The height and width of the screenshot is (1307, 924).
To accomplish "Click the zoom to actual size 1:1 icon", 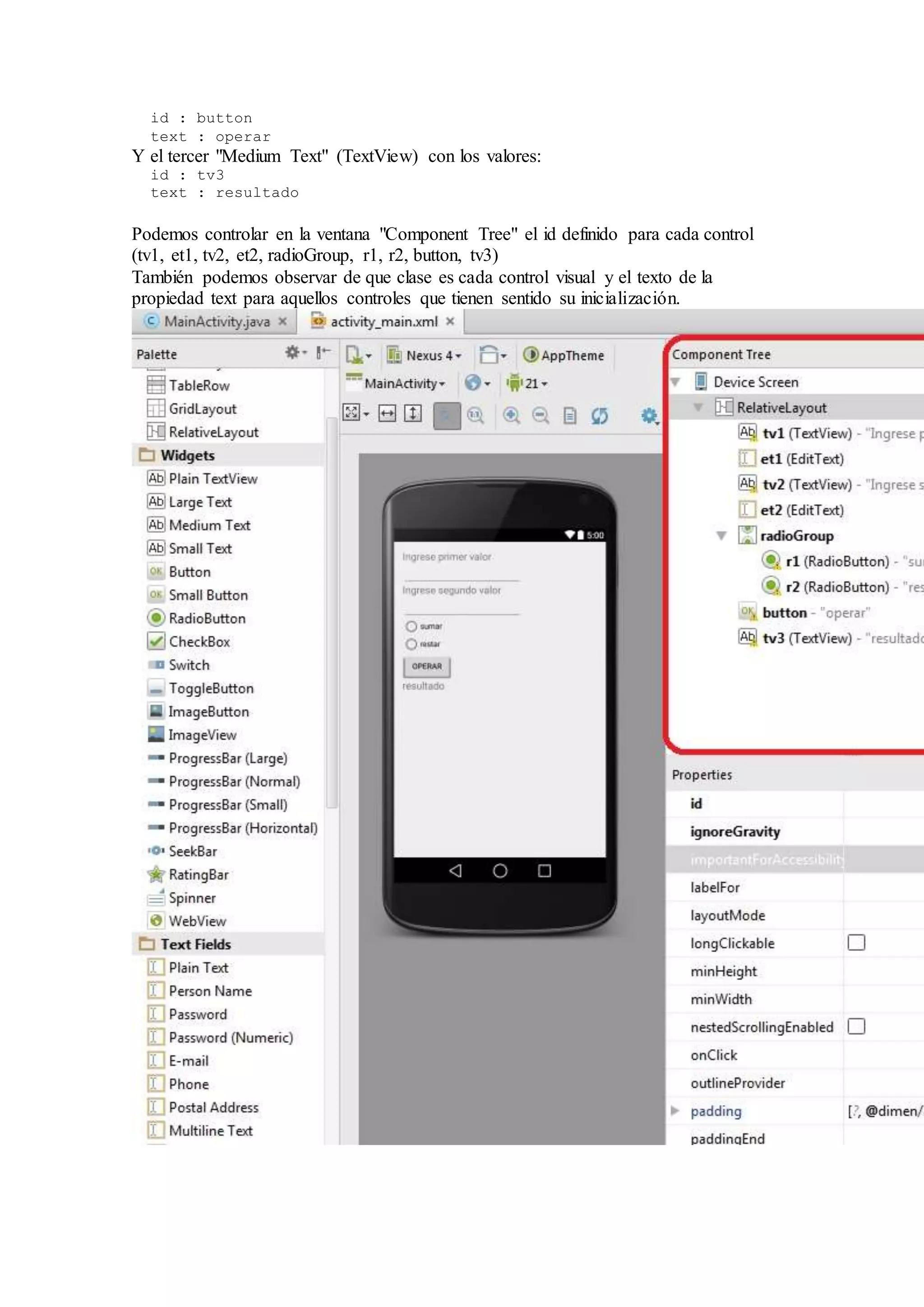I will click(x=476, y=416).
